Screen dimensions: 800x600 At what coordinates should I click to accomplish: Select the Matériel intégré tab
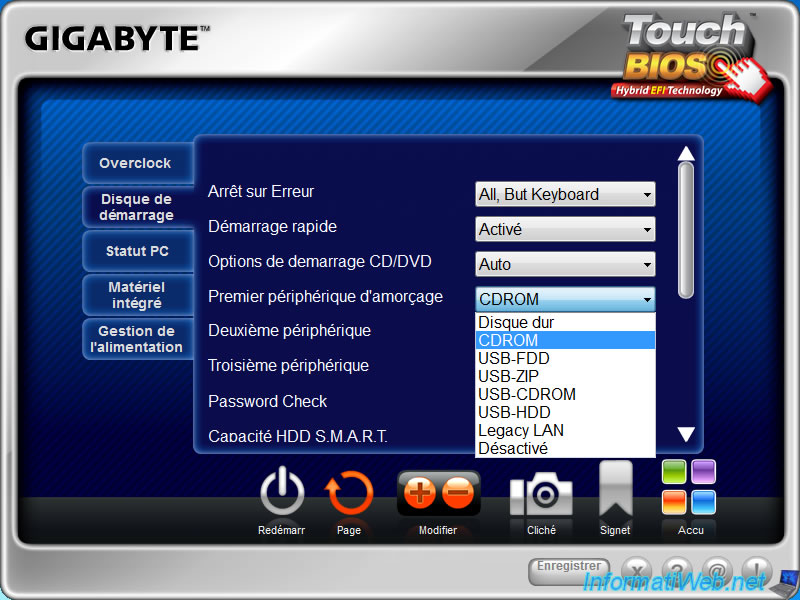[x=136, y=295]
